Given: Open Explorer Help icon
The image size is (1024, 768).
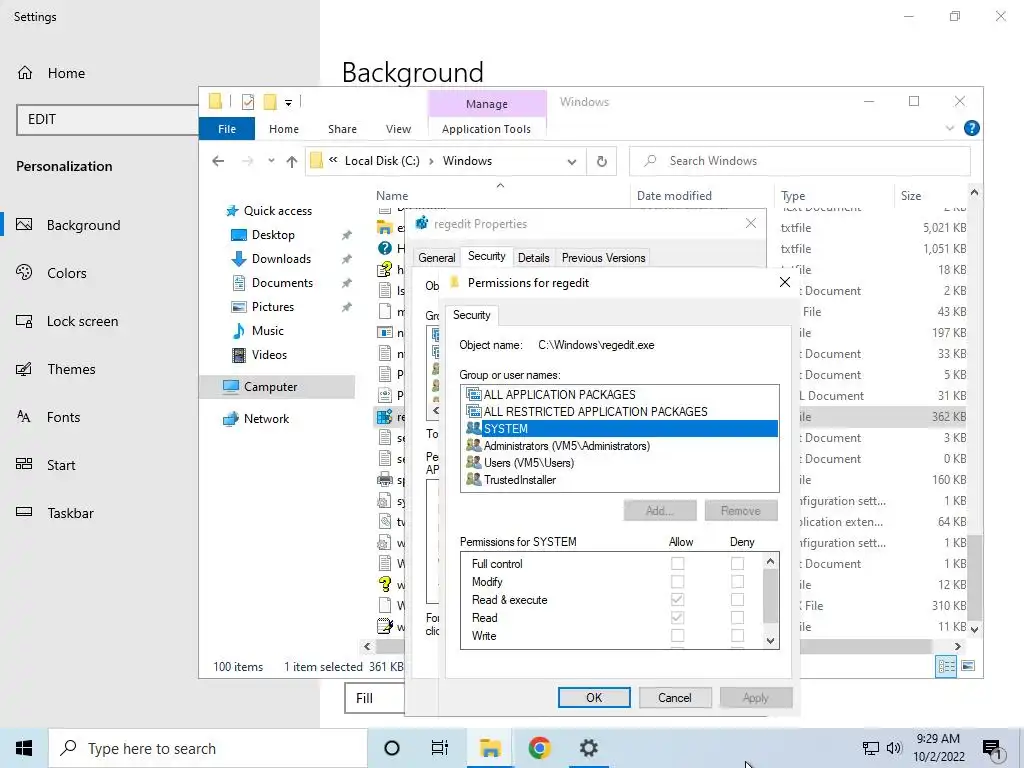Looking at the screenshot, I should (971, 129).
